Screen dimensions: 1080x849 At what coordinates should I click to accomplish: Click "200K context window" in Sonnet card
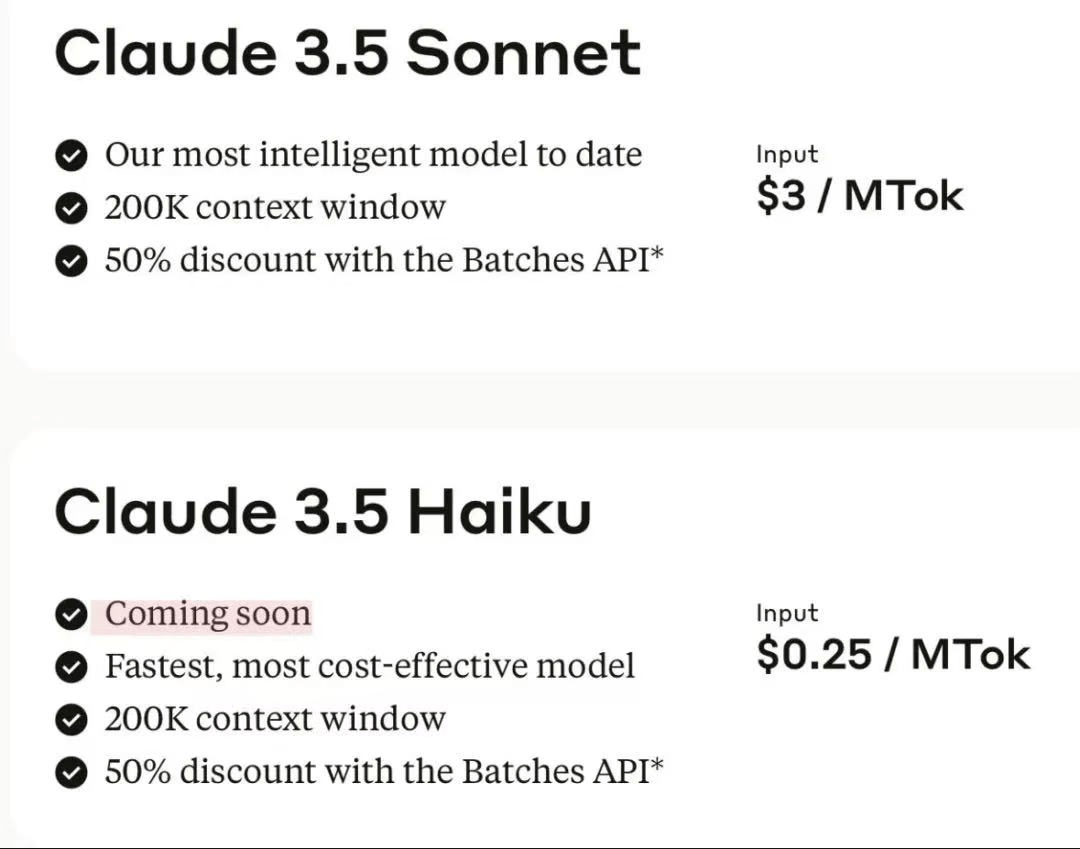(x=275, y=208)
